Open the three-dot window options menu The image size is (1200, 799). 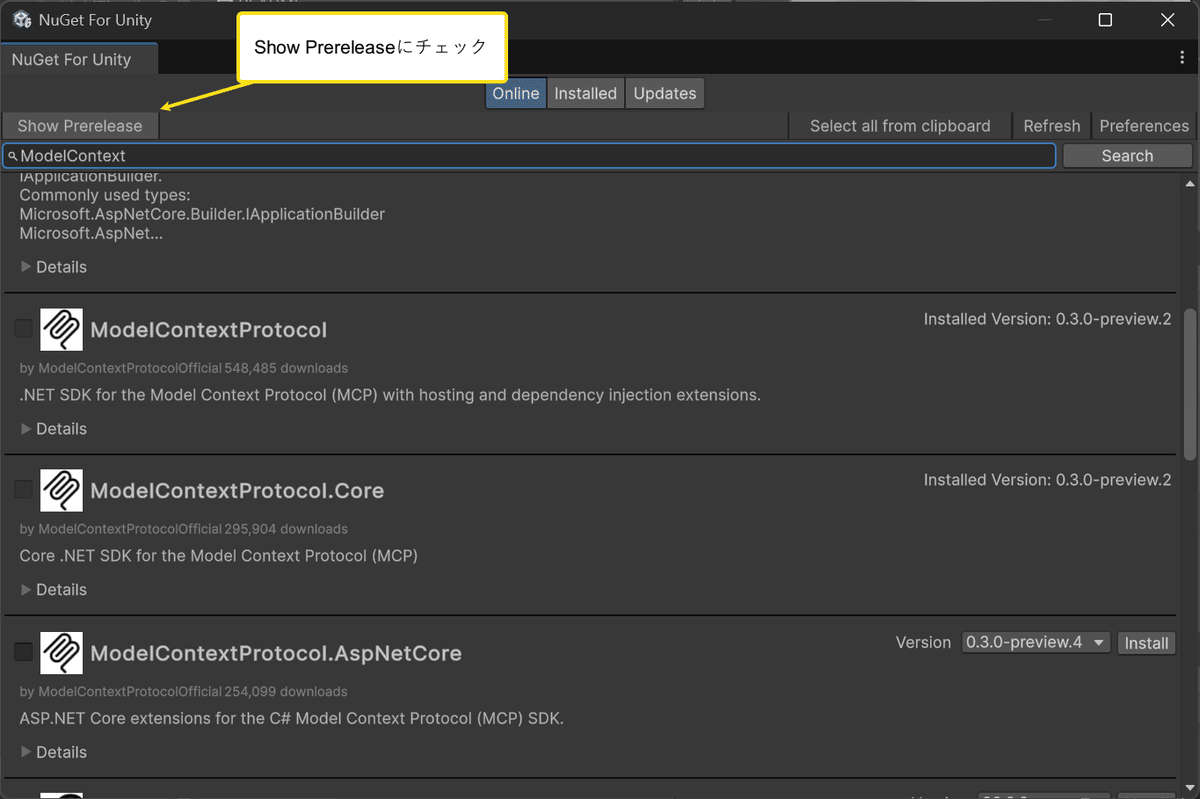coord(1183,58)
